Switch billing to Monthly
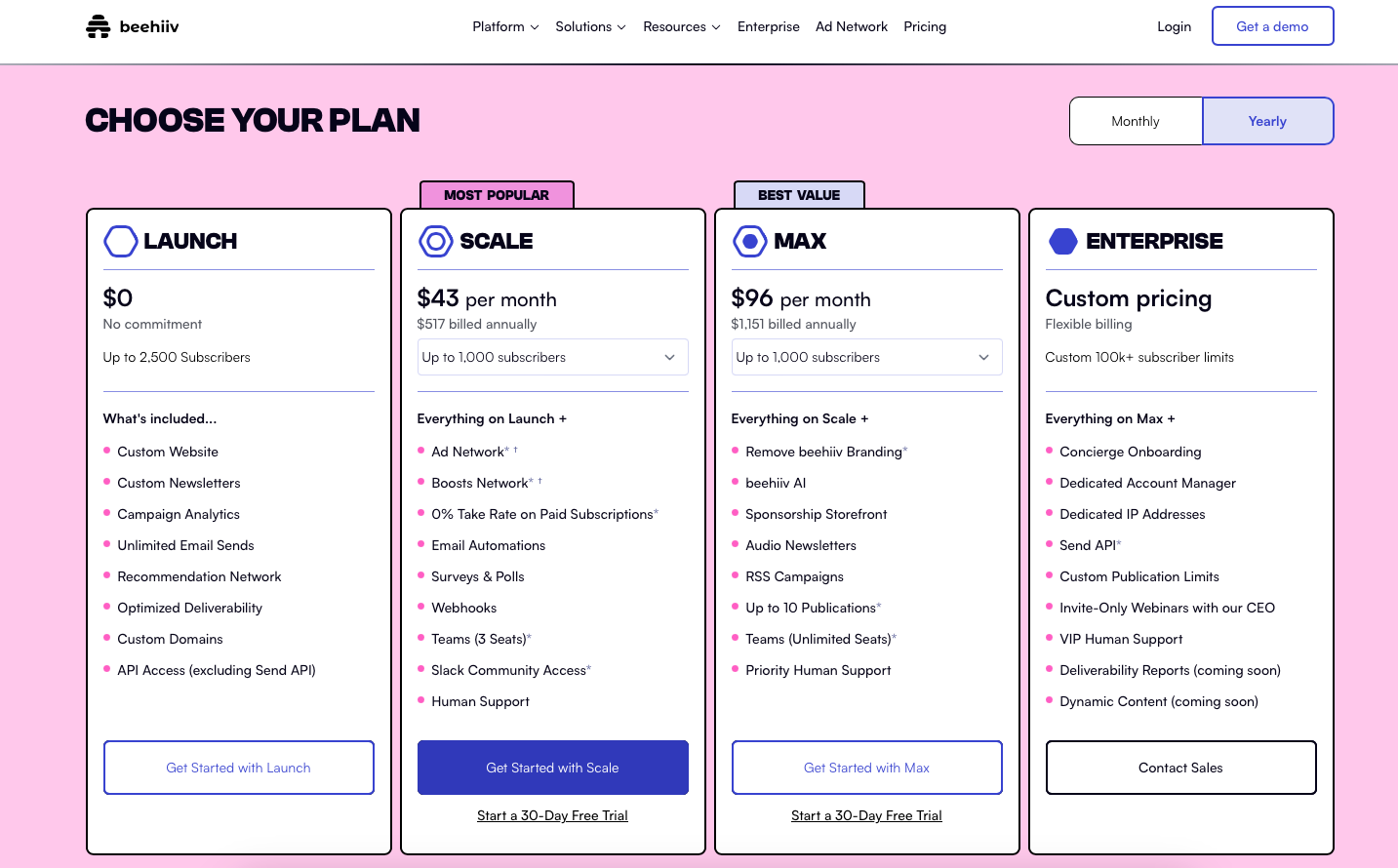 [x=1135, y=121]
